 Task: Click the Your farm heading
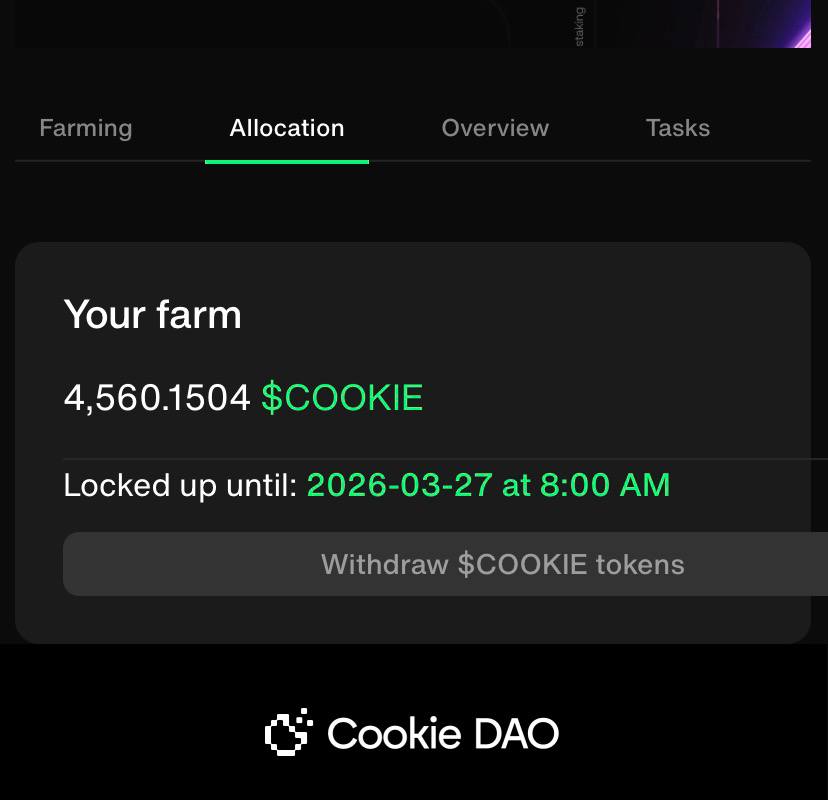(x=153, y=315)
